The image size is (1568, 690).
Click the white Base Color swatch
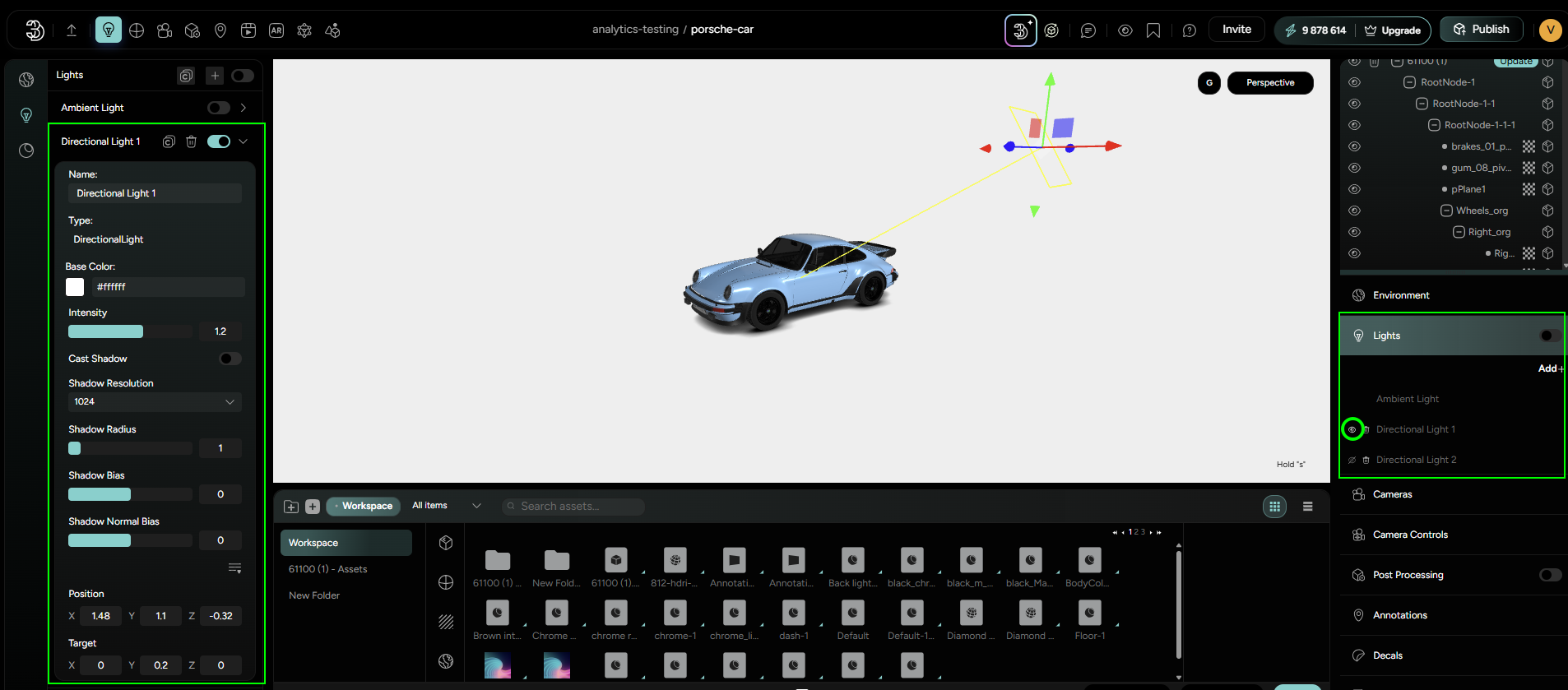coord(75,287)
